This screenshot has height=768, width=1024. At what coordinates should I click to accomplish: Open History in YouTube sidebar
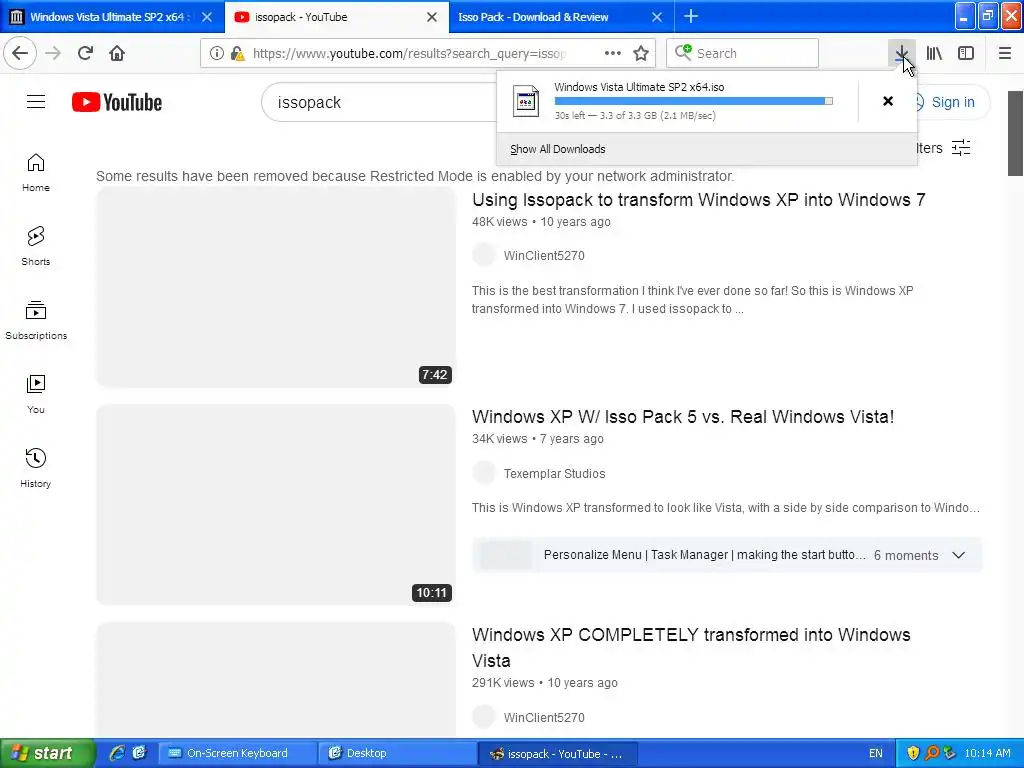click(36, 468)
